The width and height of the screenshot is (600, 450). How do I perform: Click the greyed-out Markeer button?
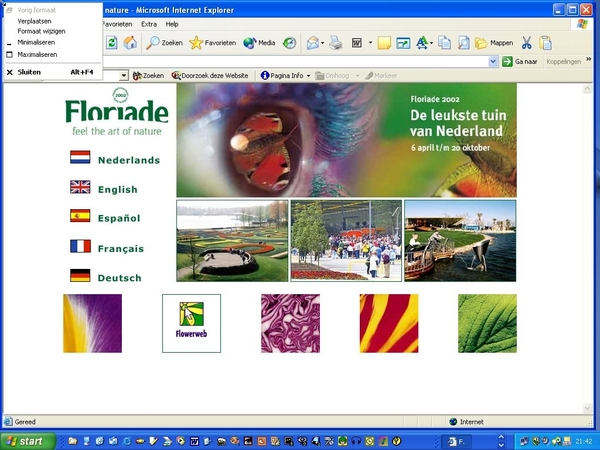381,76
